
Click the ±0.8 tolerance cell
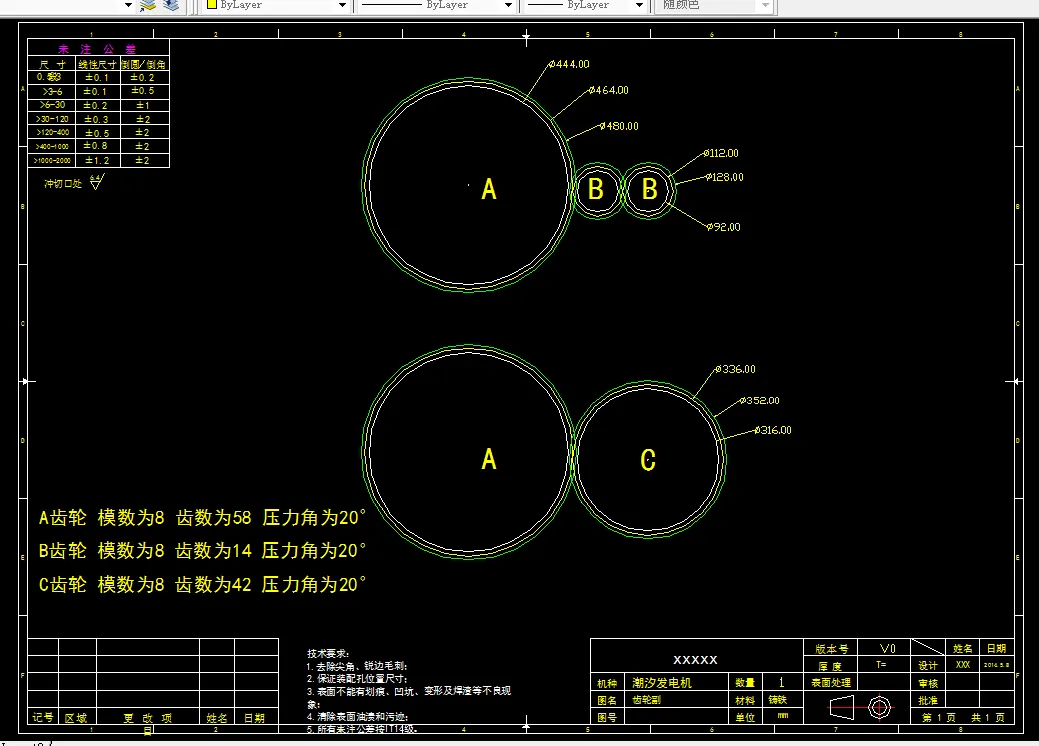[96, 146]
